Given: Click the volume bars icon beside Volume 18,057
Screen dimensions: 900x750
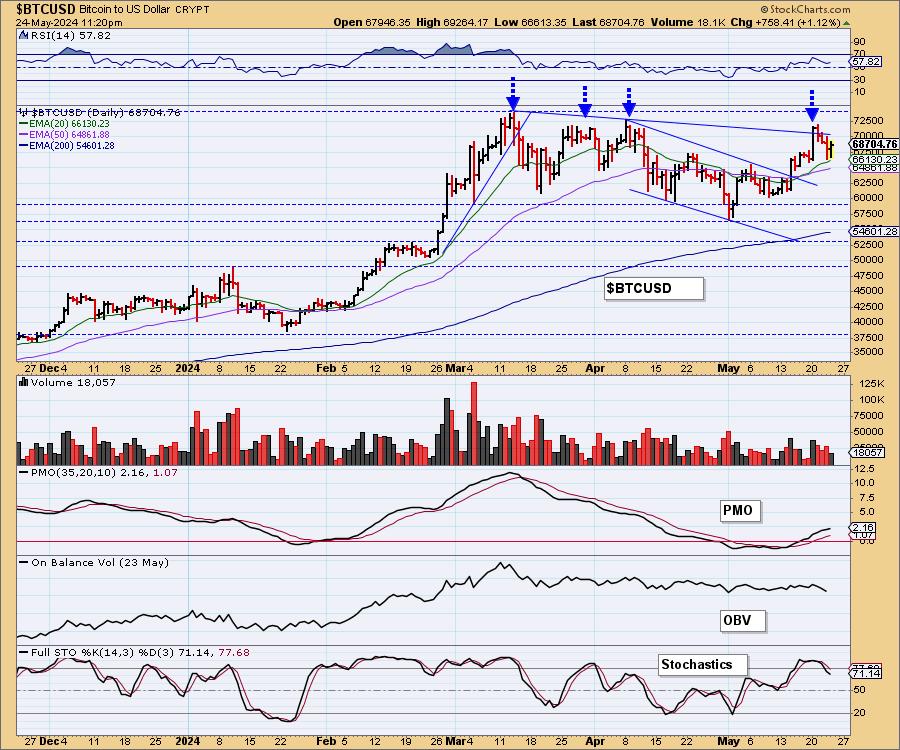Looking at the screenshot, I should tap(24, 382).
